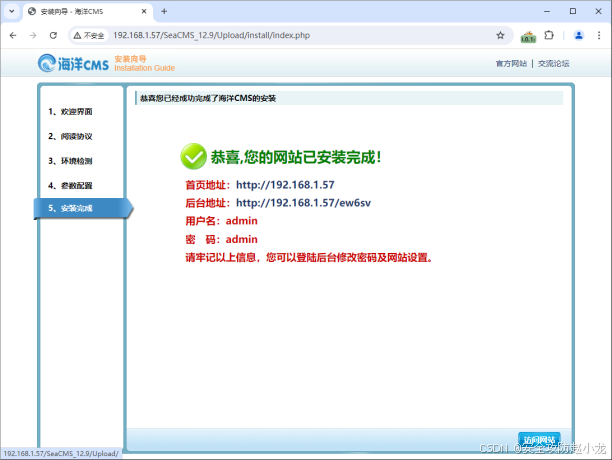Go back using the browser back arrow
Viewport: 612px width, 460px height.
click(13, 36)
